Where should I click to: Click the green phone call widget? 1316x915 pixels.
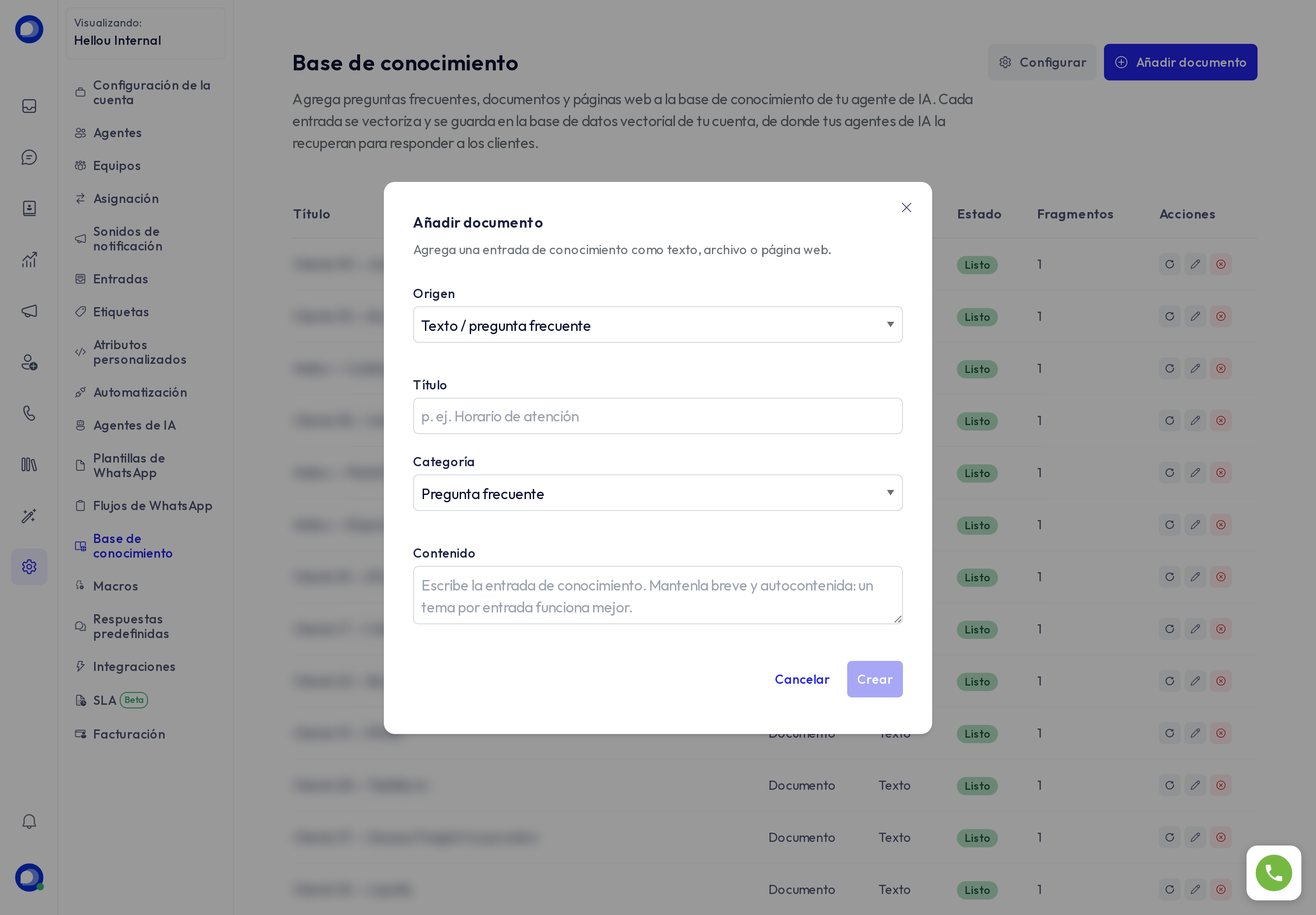[1274, 873]
